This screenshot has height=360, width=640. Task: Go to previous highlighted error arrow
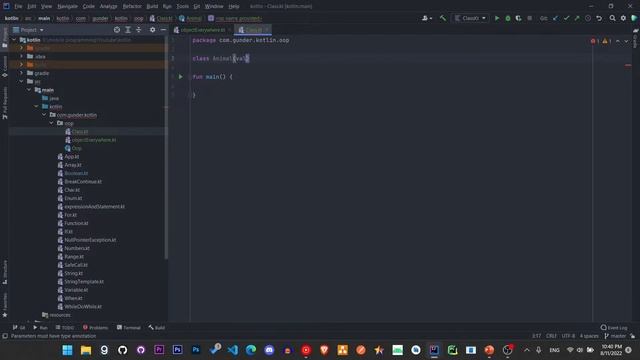coord(618,41)
